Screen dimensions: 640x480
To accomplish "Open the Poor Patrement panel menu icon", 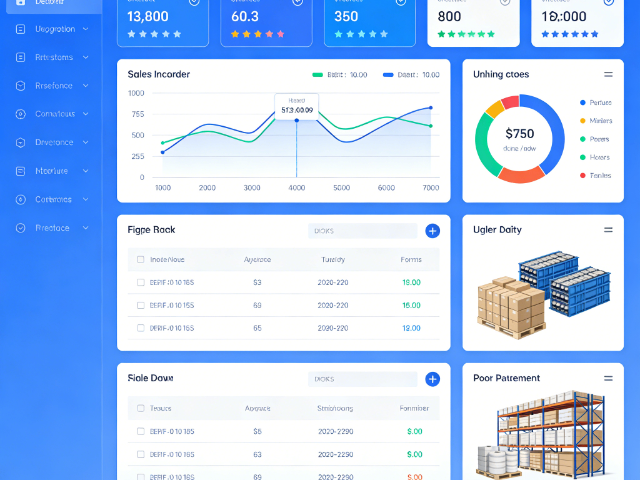I will pyautogui.click(x=608, y=378).
